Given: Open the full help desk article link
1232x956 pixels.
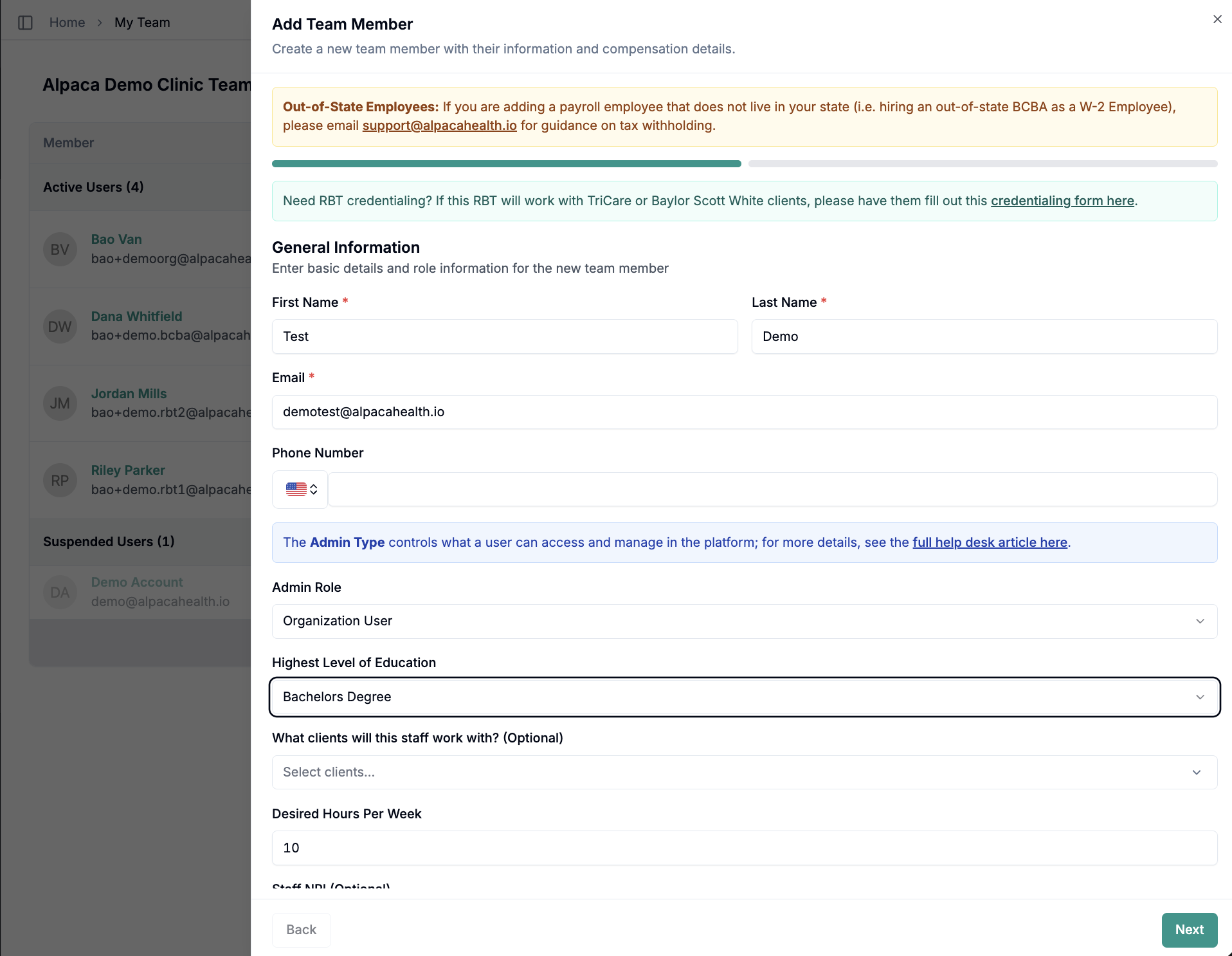Looking at the screenshot, I should click(x=990, y=542).
